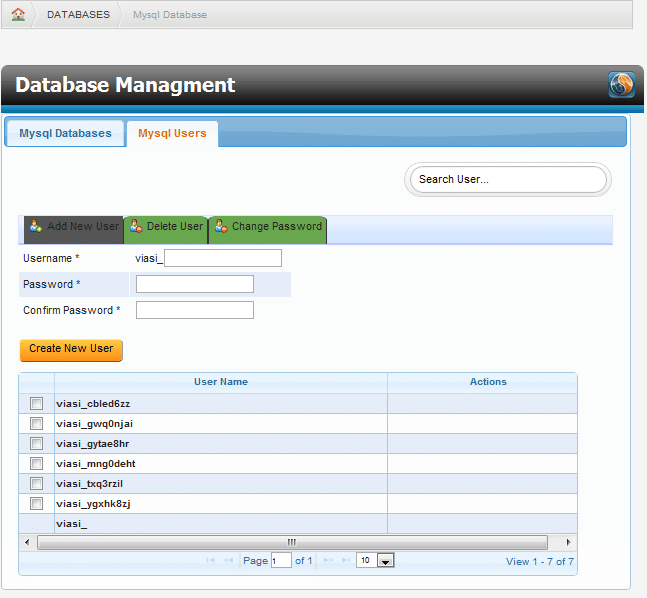
Task: Click the database logo icon in header
Action: point(621,85)
